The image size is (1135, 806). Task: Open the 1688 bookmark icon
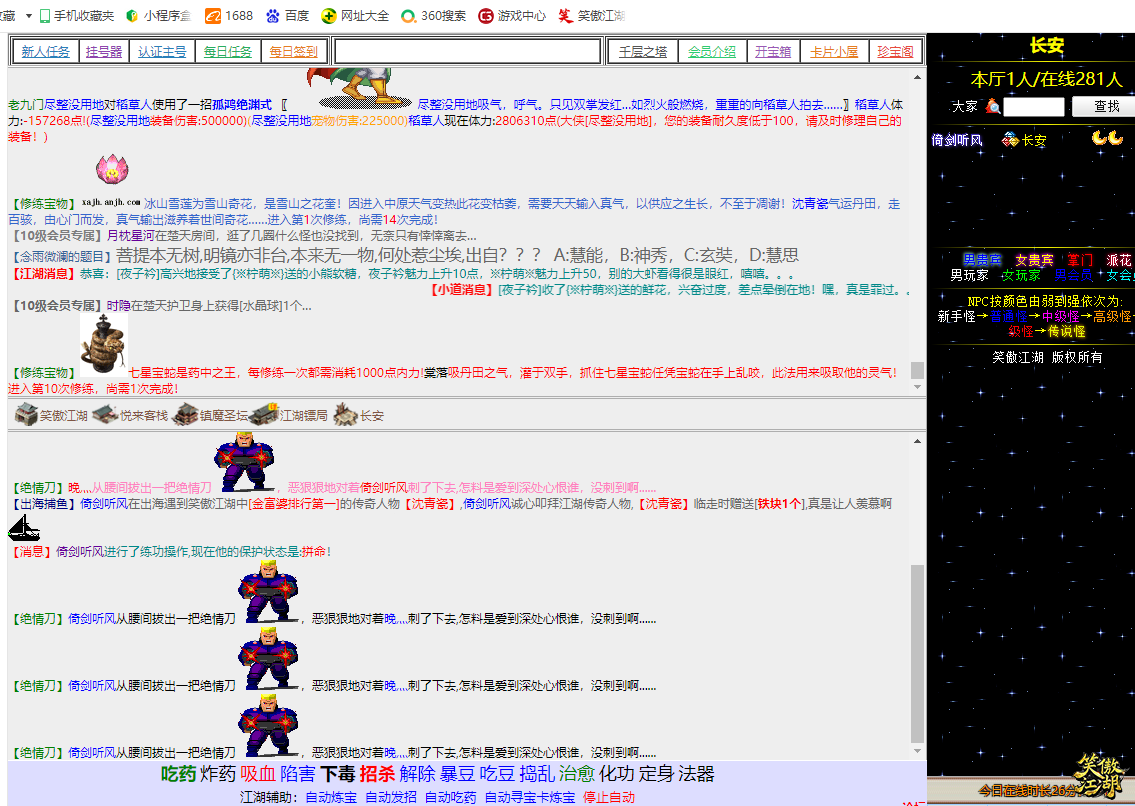pos(212,16)
